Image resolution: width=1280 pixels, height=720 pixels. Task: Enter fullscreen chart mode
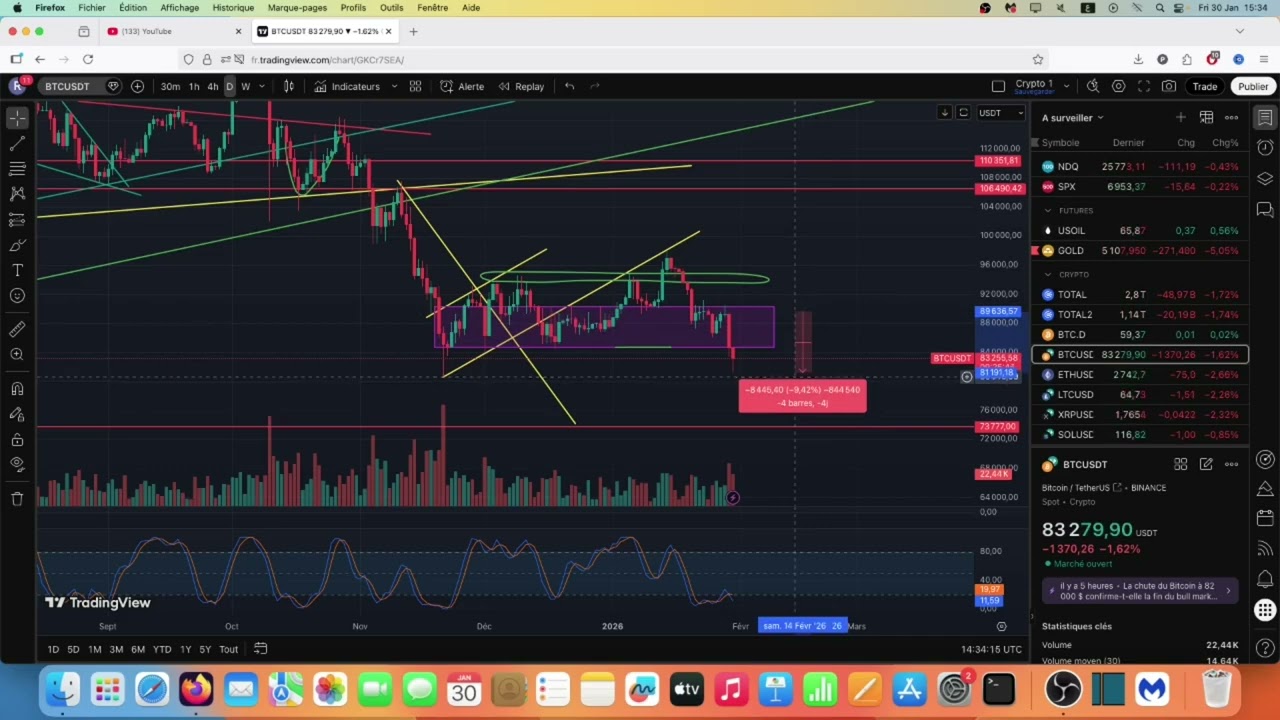coord(1144,86)
